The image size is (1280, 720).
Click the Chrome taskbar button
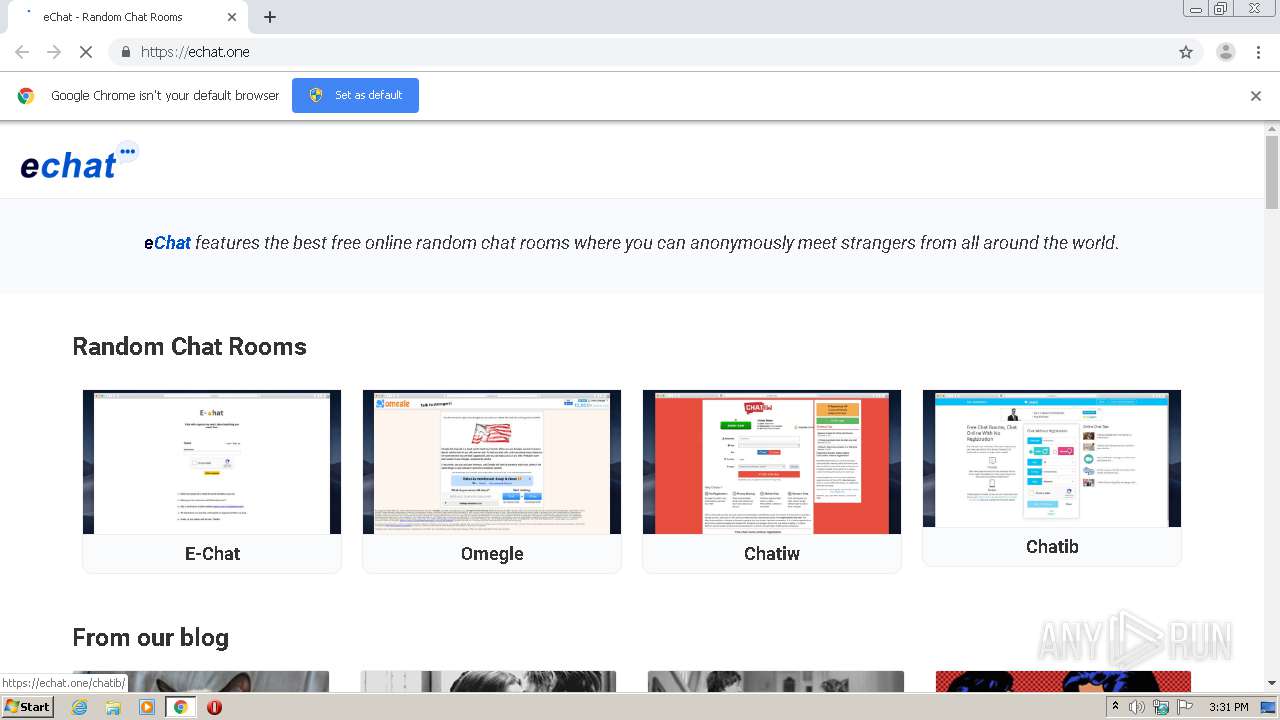(181, 707)
